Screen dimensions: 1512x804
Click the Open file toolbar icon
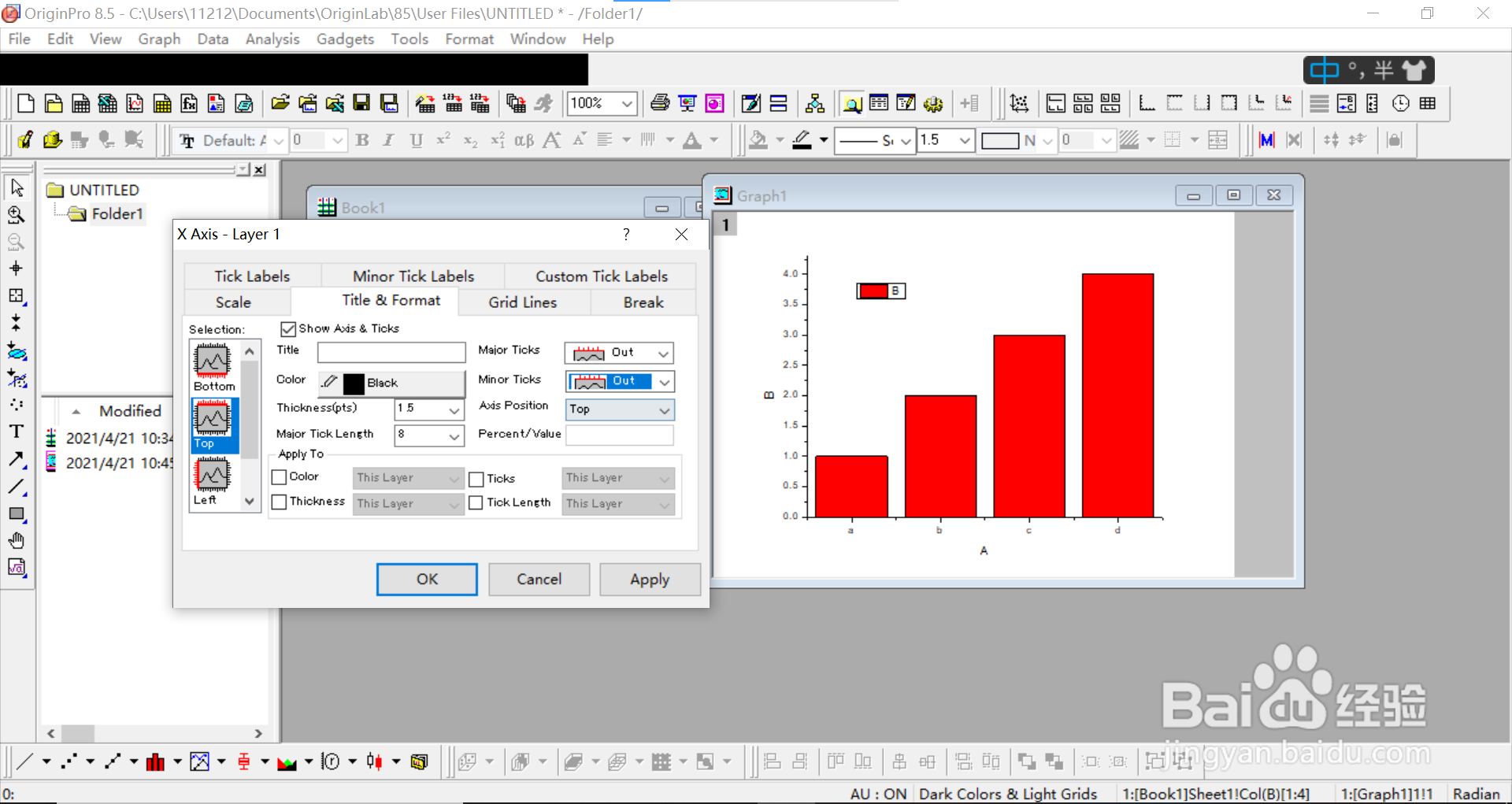pos(280,103)
